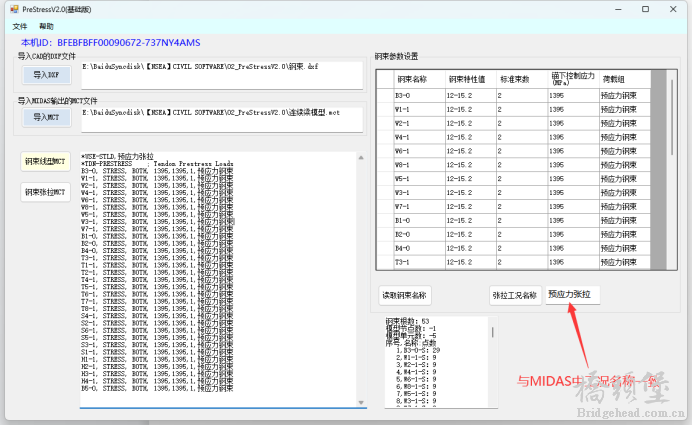Click the 2,W1-1-S: 9 entry in info box

416,357
